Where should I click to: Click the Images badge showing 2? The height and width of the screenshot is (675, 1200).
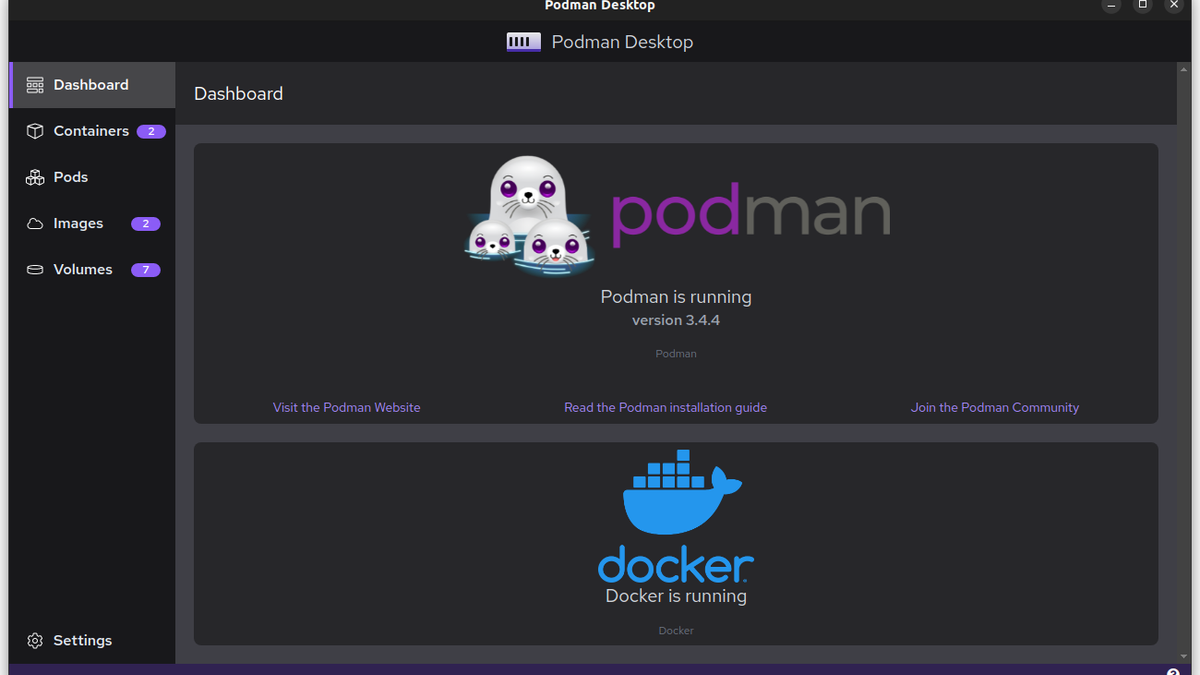(145, 223)
